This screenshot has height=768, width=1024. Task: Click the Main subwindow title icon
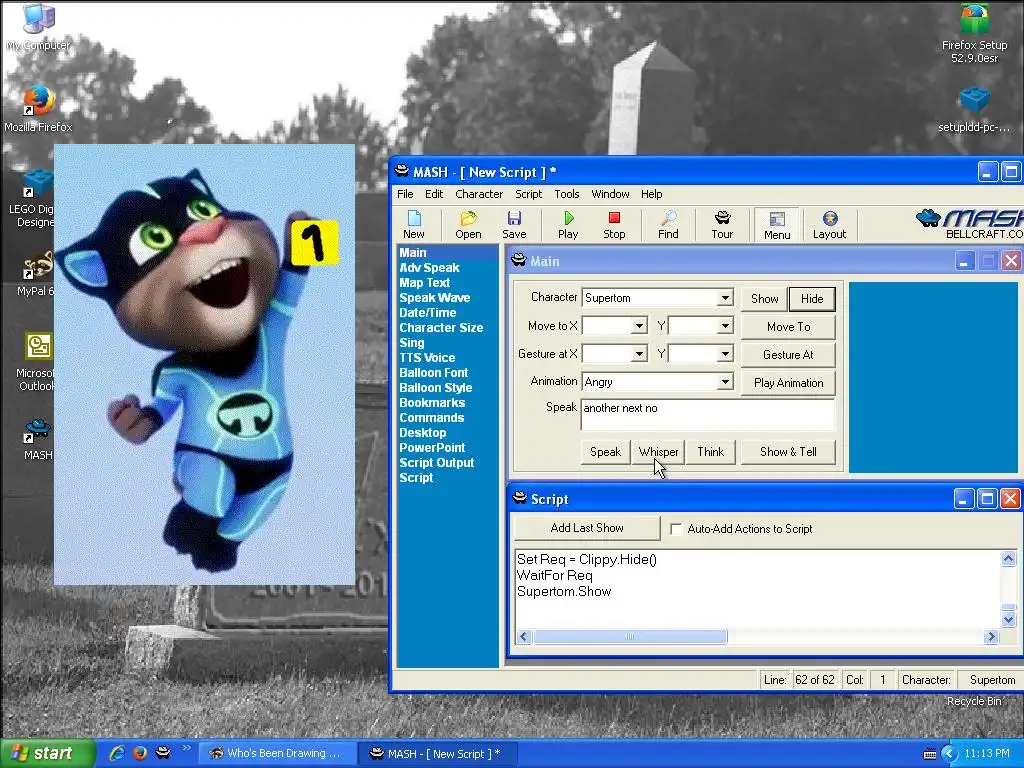[x=519, y=261]
